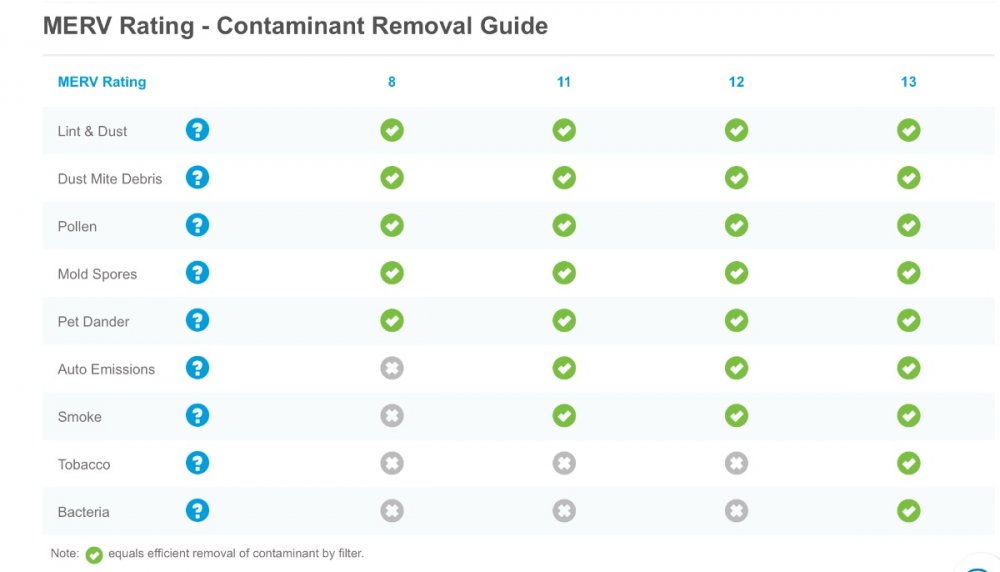Click the MERV 8 Lint & Dust checkmark

pyautogui.click(x=392, y=130)
